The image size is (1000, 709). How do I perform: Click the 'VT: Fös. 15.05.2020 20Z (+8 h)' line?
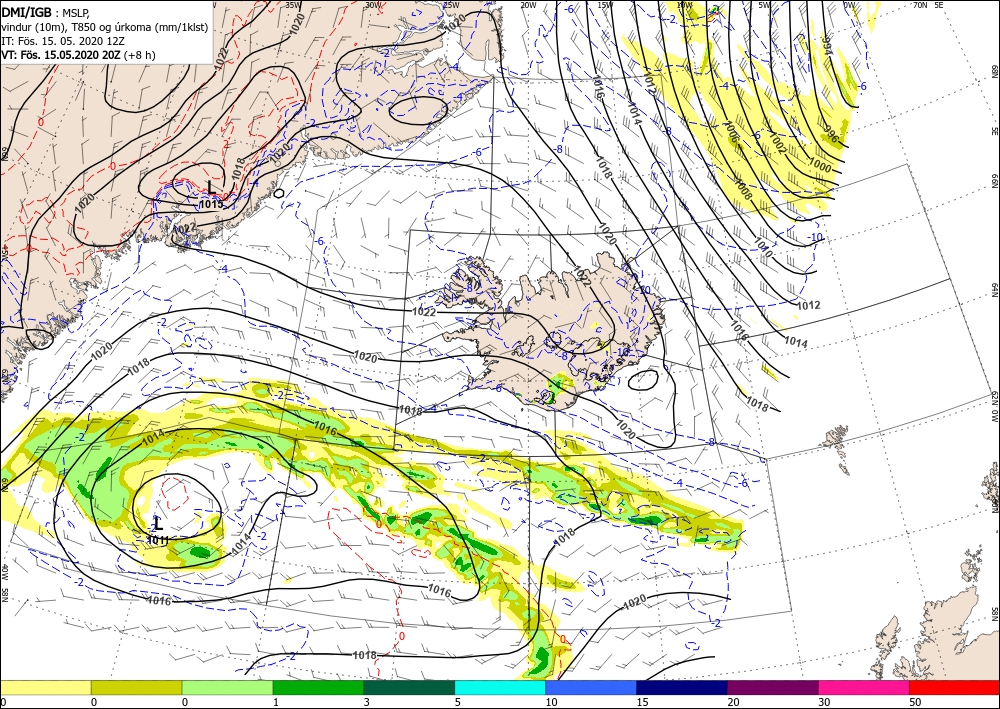pyautogui.click(x=78, y=55)
